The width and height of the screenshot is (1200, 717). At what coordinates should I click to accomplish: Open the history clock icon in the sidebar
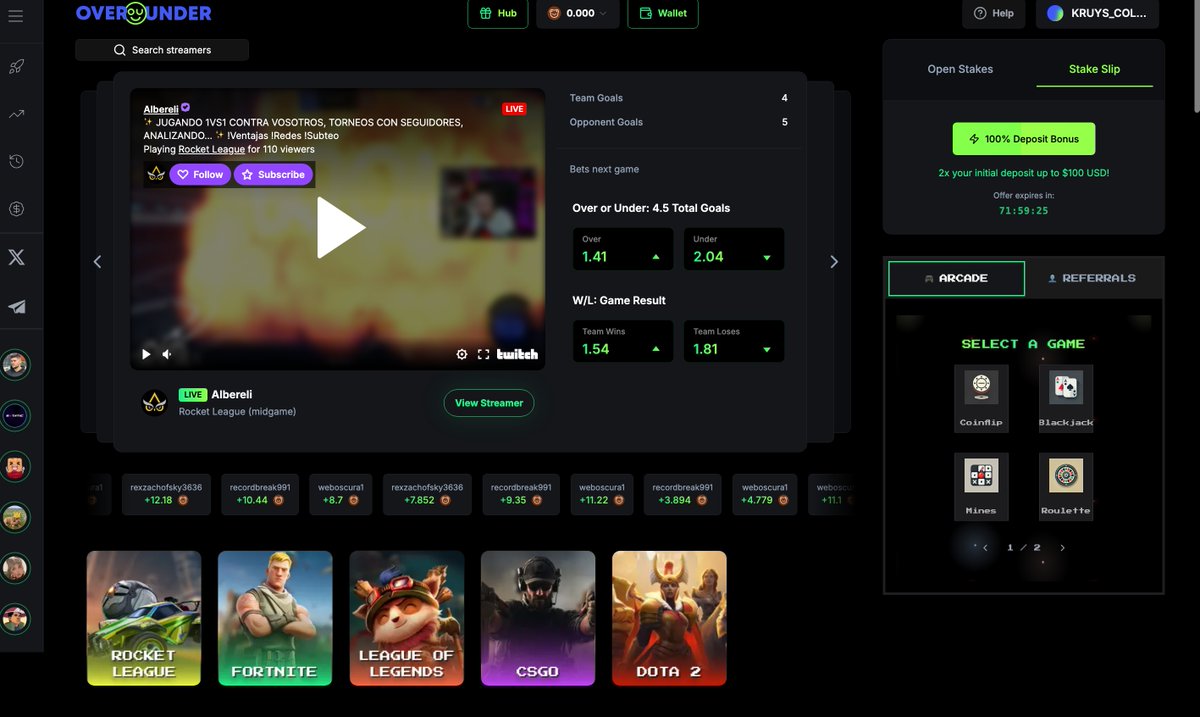[16, 161]
